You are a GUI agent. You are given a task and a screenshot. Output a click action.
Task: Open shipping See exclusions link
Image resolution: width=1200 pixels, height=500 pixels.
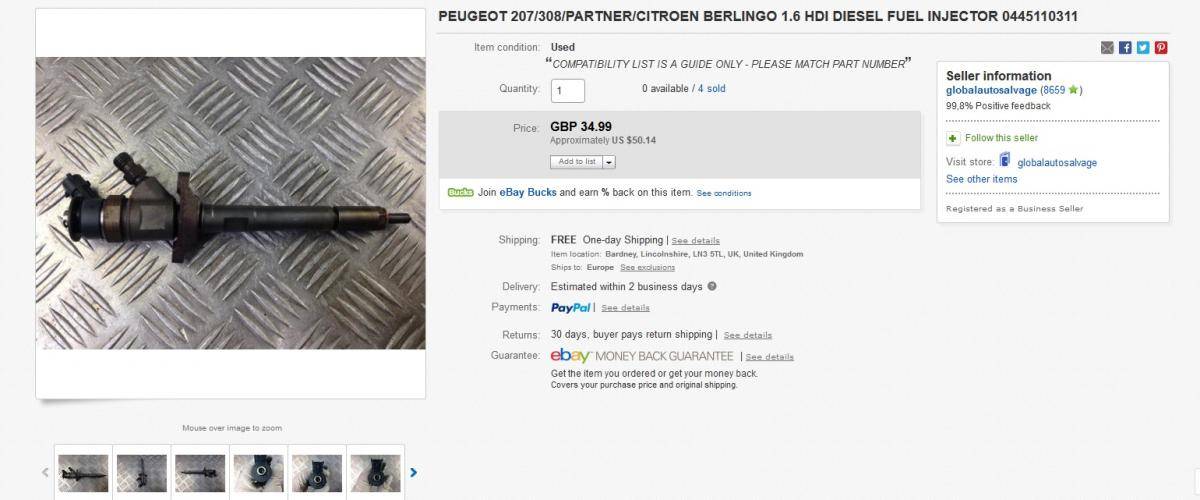coord(647,268)
